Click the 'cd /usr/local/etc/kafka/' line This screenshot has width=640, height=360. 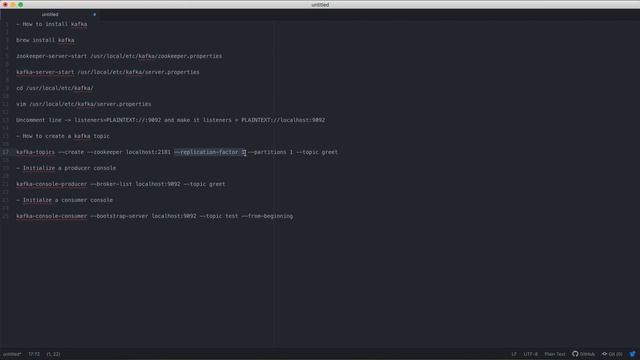55,88
